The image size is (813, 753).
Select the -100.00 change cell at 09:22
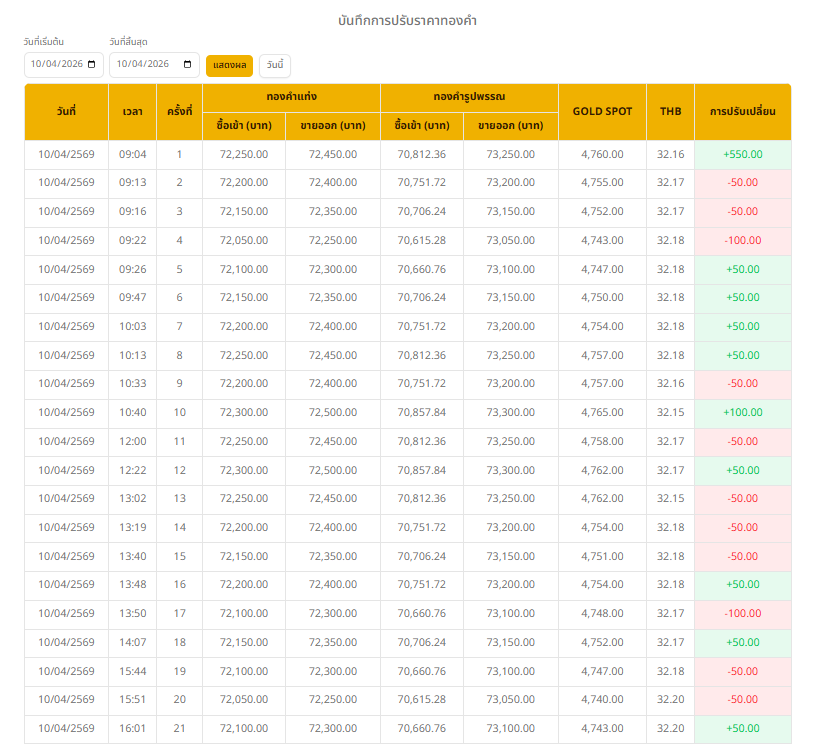click(742, 241)
